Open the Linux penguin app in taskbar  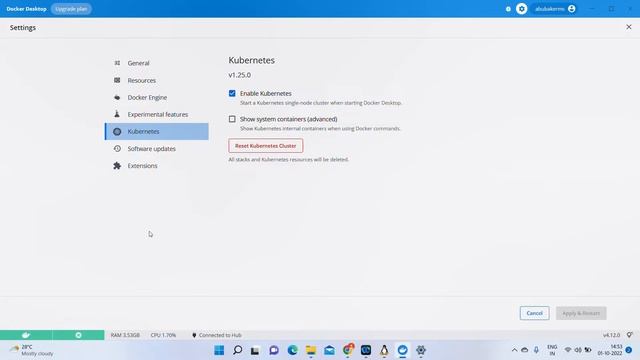pyautogui.click(x=384, y=350)
